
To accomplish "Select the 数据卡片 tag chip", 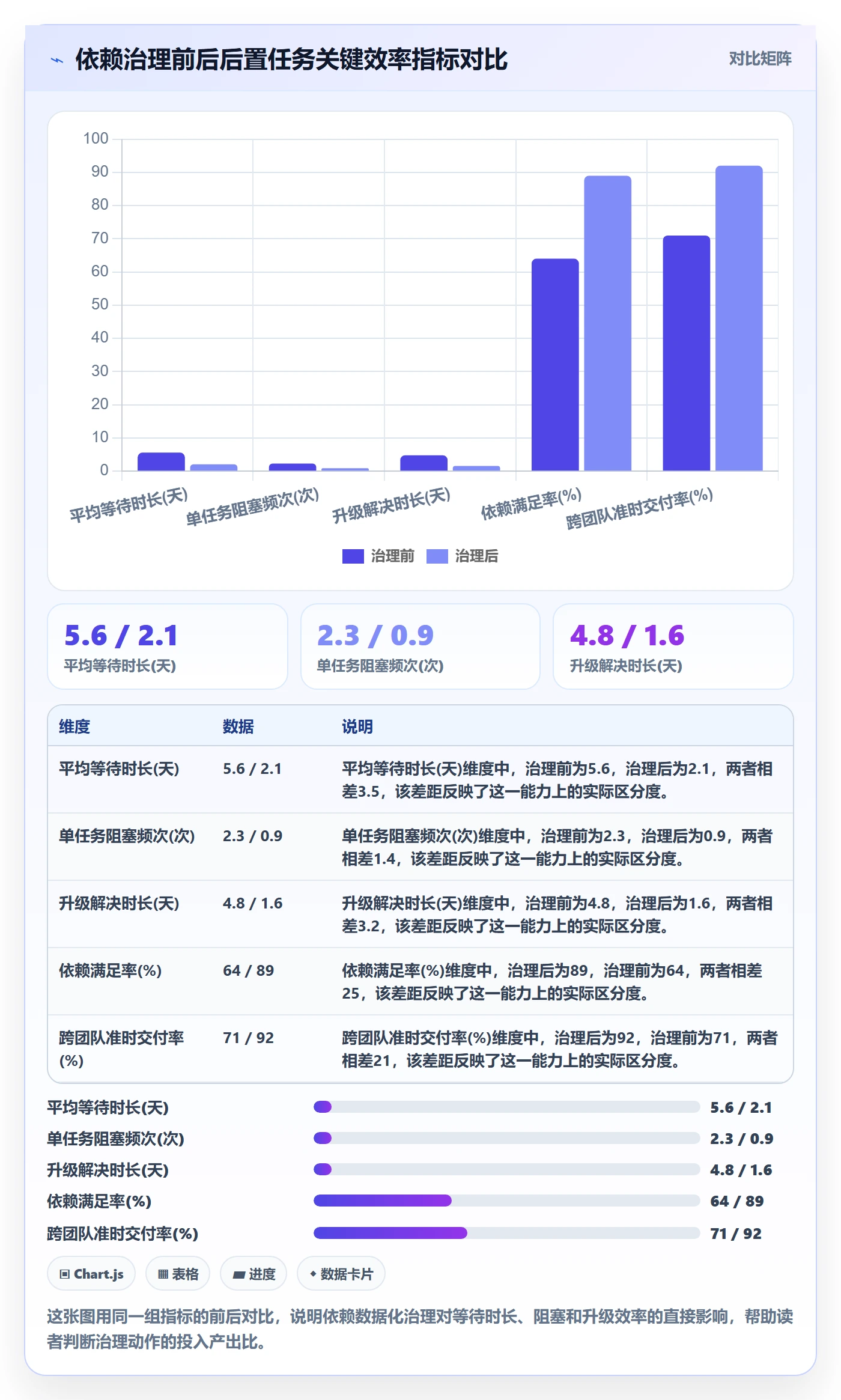I will coord(341,1274).
